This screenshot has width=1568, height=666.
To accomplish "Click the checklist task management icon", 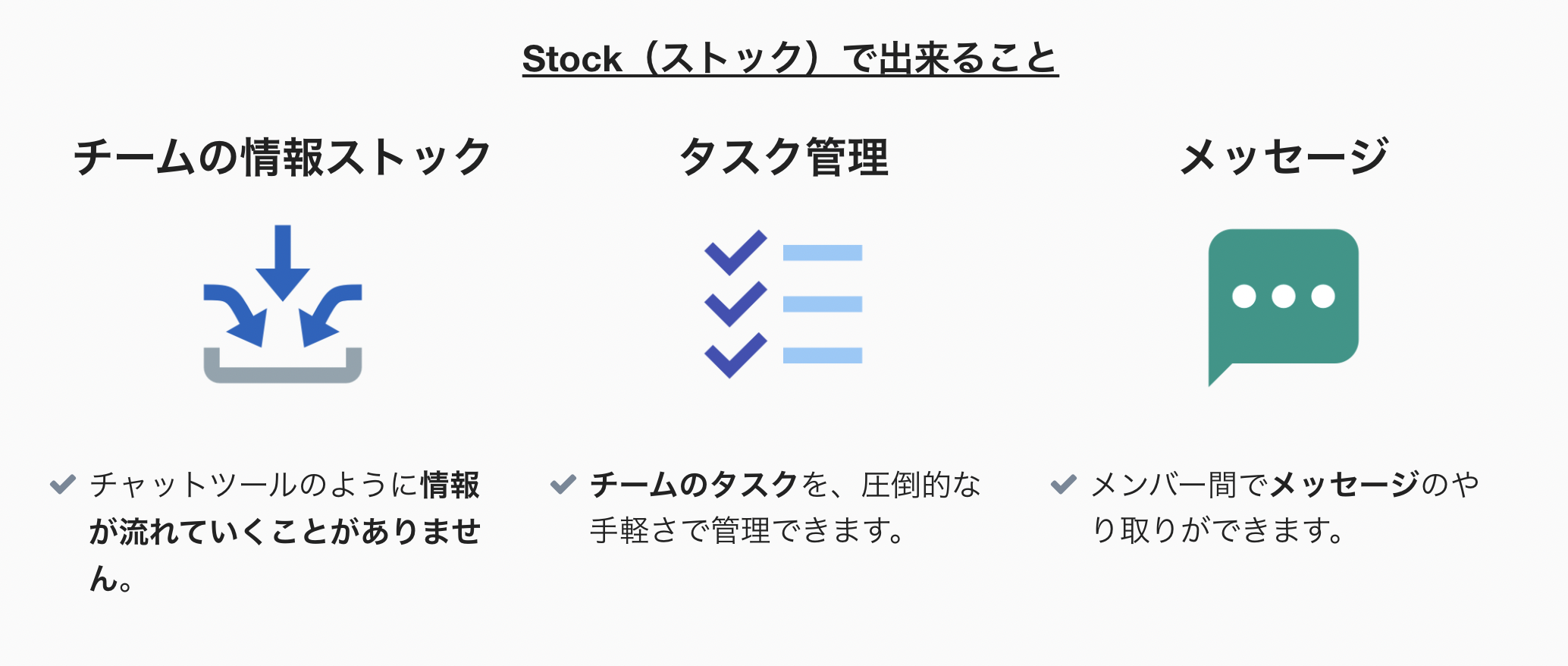I will click(x=783, y=303).
